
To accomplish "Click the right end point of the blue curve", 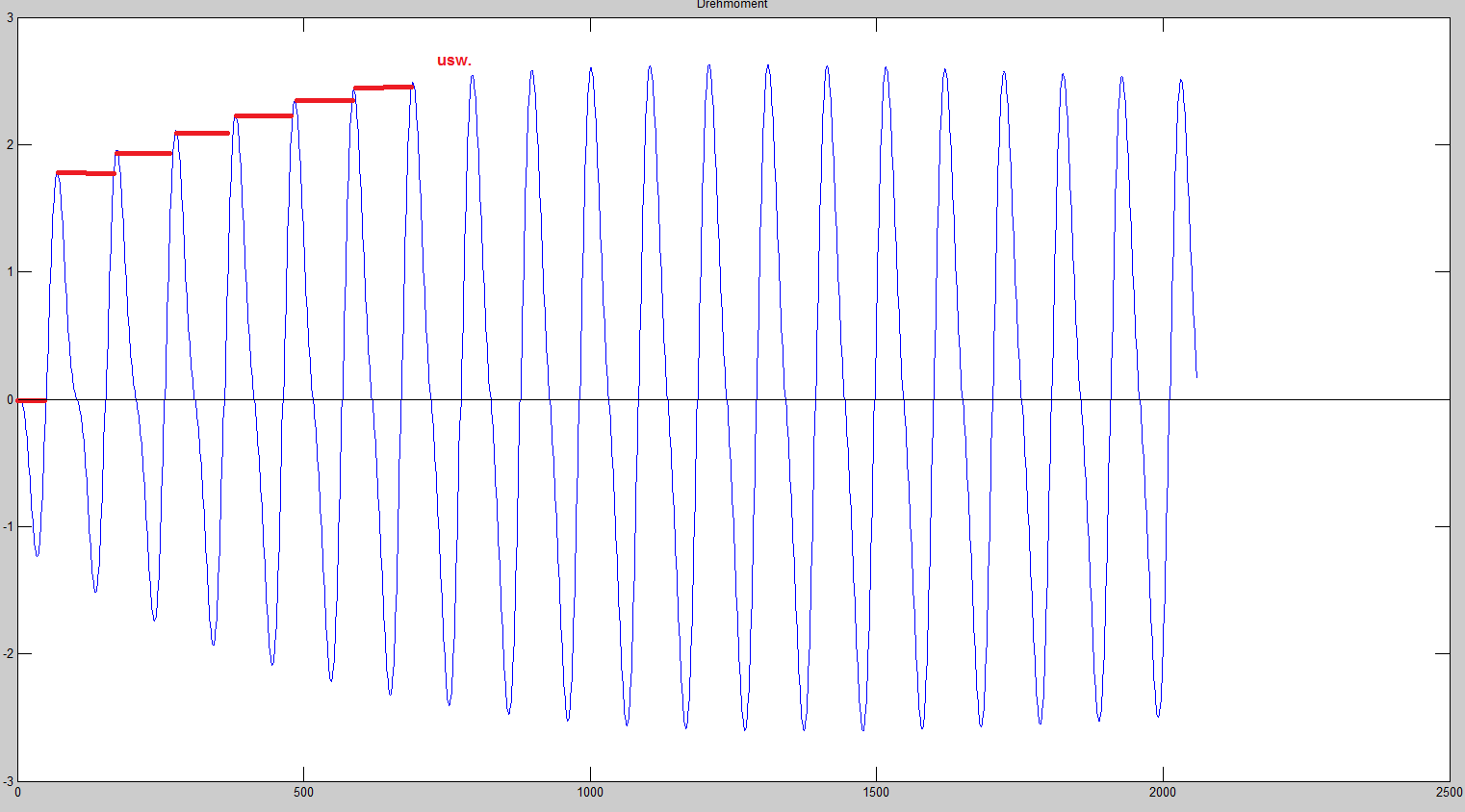I will [1196, 376].
